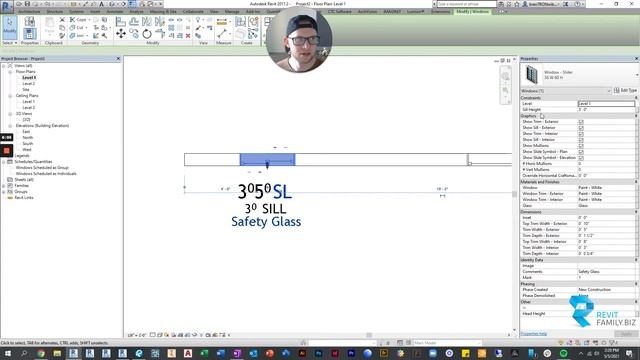Image resolution: width=640 pixels, height=360 pixels.
Task: Select the Mirror - Pick Axis tool
Action: point(147,22)
